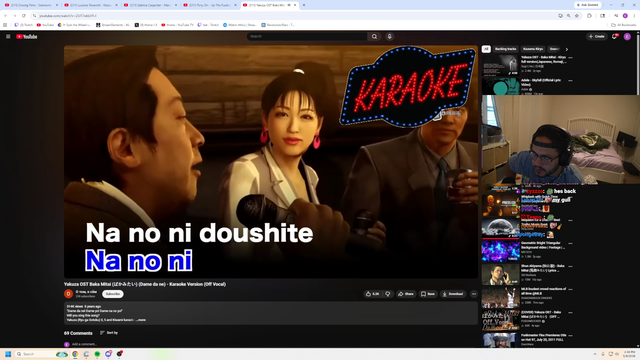Switch to the Luciano Pavarotti browser tab

click(90, 5)
